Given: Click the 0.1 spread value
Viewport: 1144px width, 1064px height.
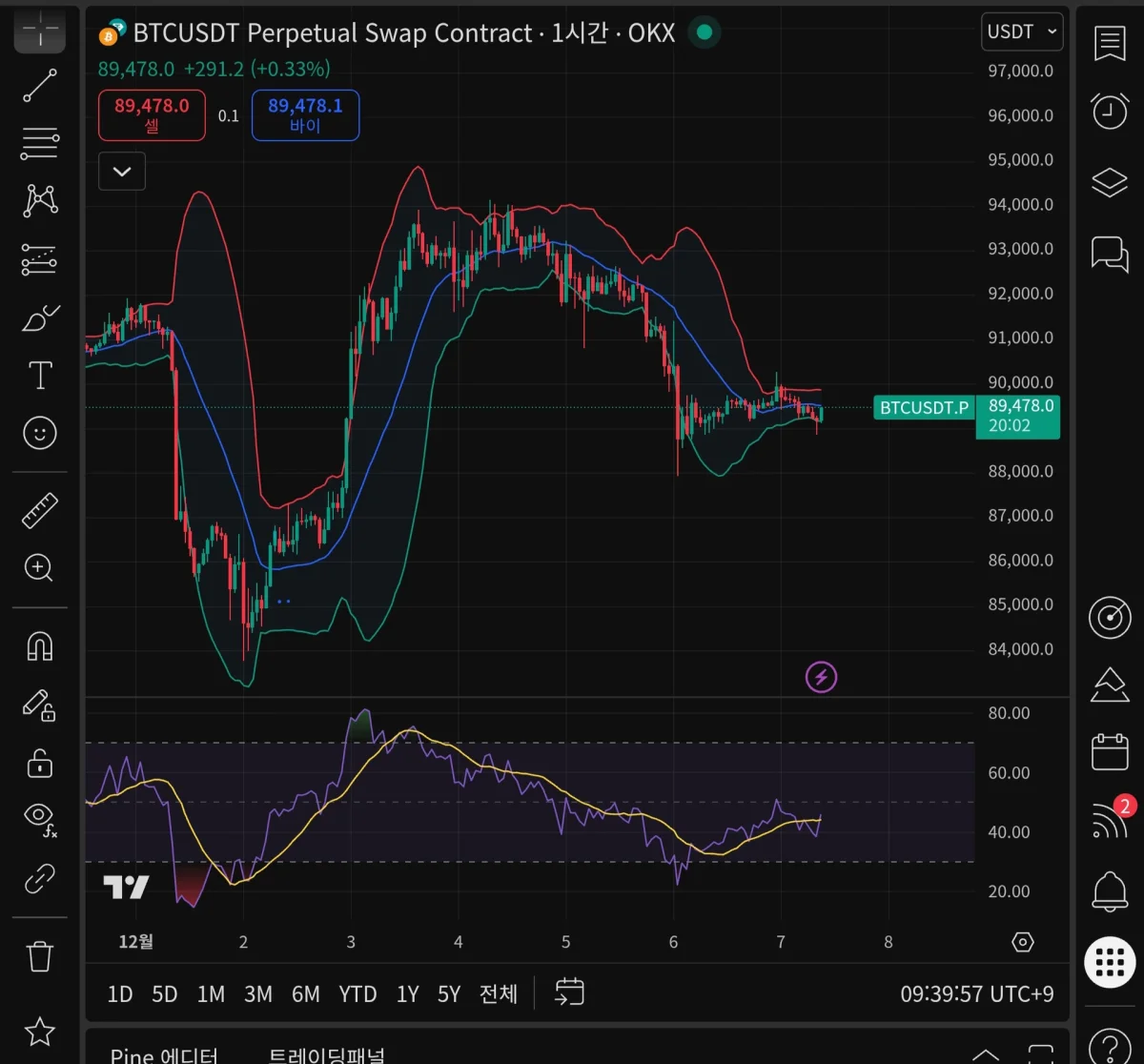Looking at the screenshot, I should (229, 116).
